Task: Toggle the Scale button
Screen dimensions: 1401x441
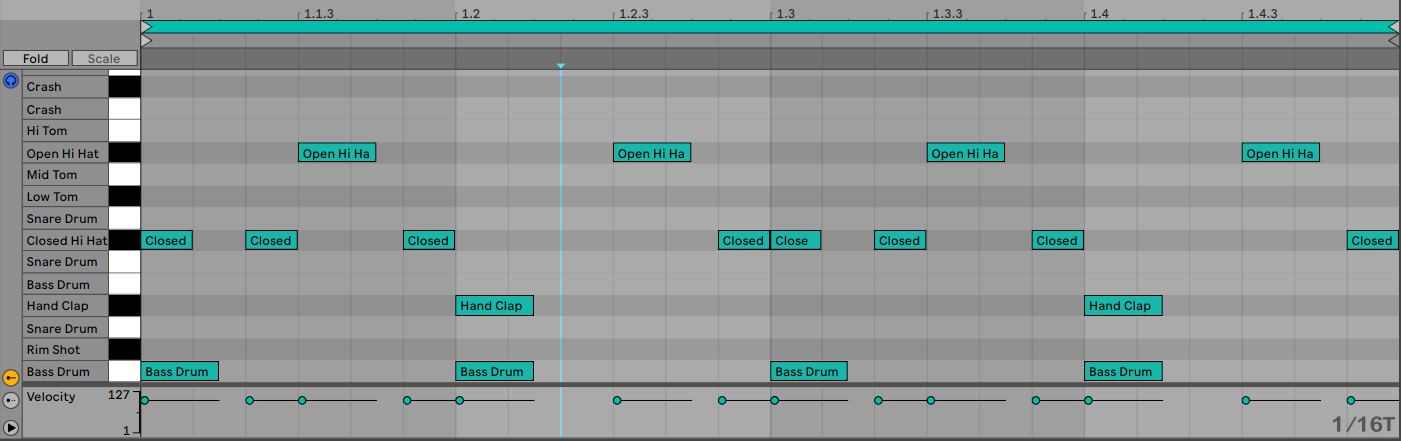Action: tap(104, 59)
